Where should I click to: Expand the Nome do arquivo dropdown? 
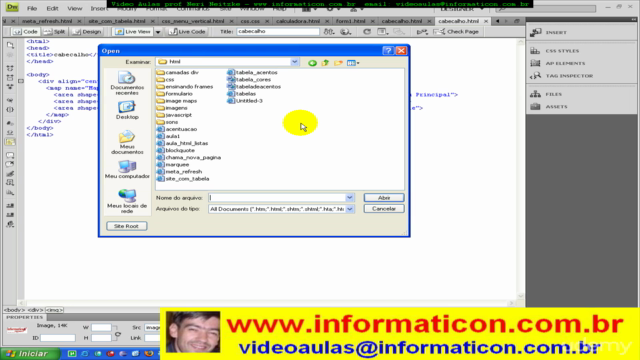(x=349, y=198)
